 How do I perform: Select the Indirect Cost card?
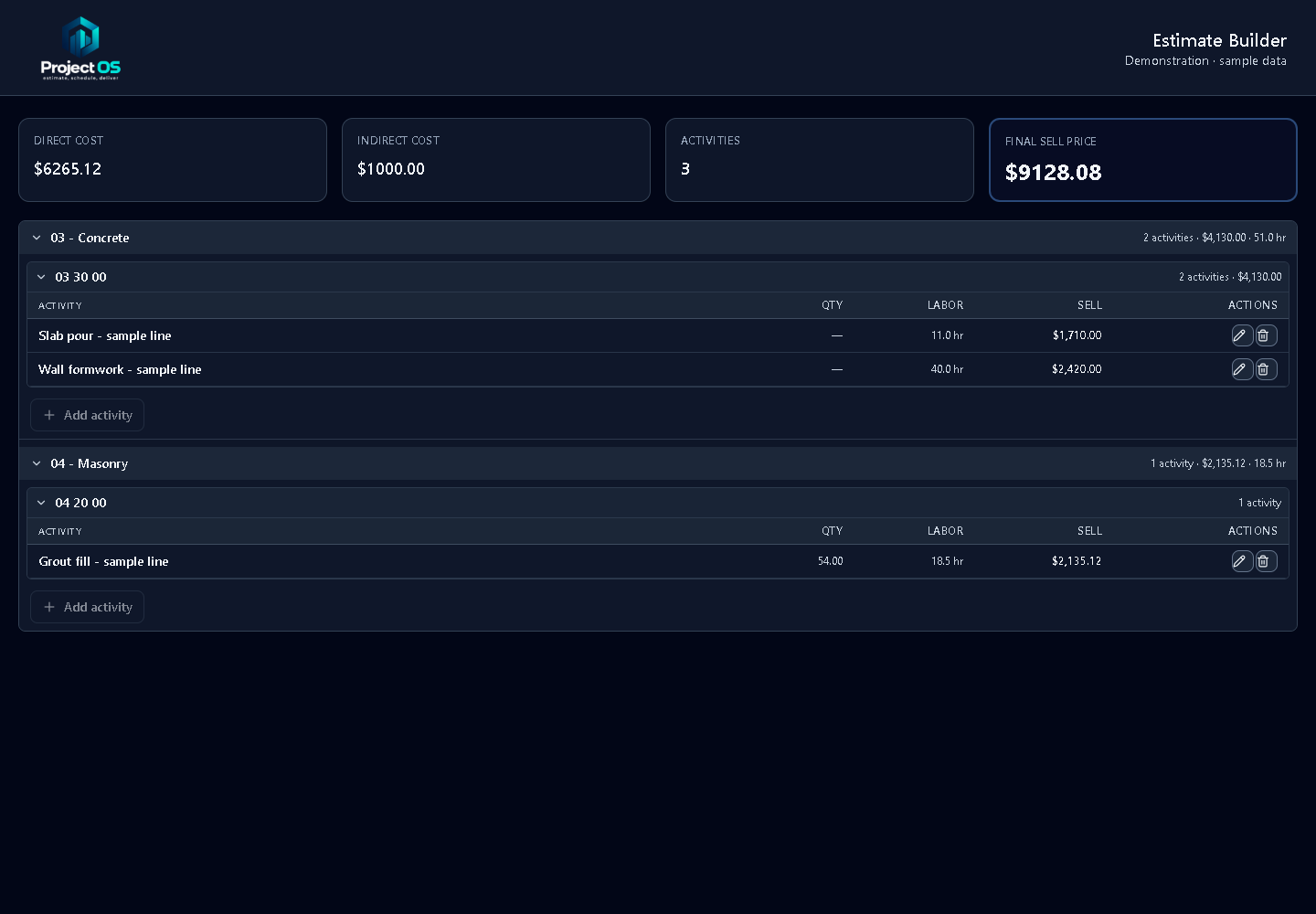click(496, 160)
